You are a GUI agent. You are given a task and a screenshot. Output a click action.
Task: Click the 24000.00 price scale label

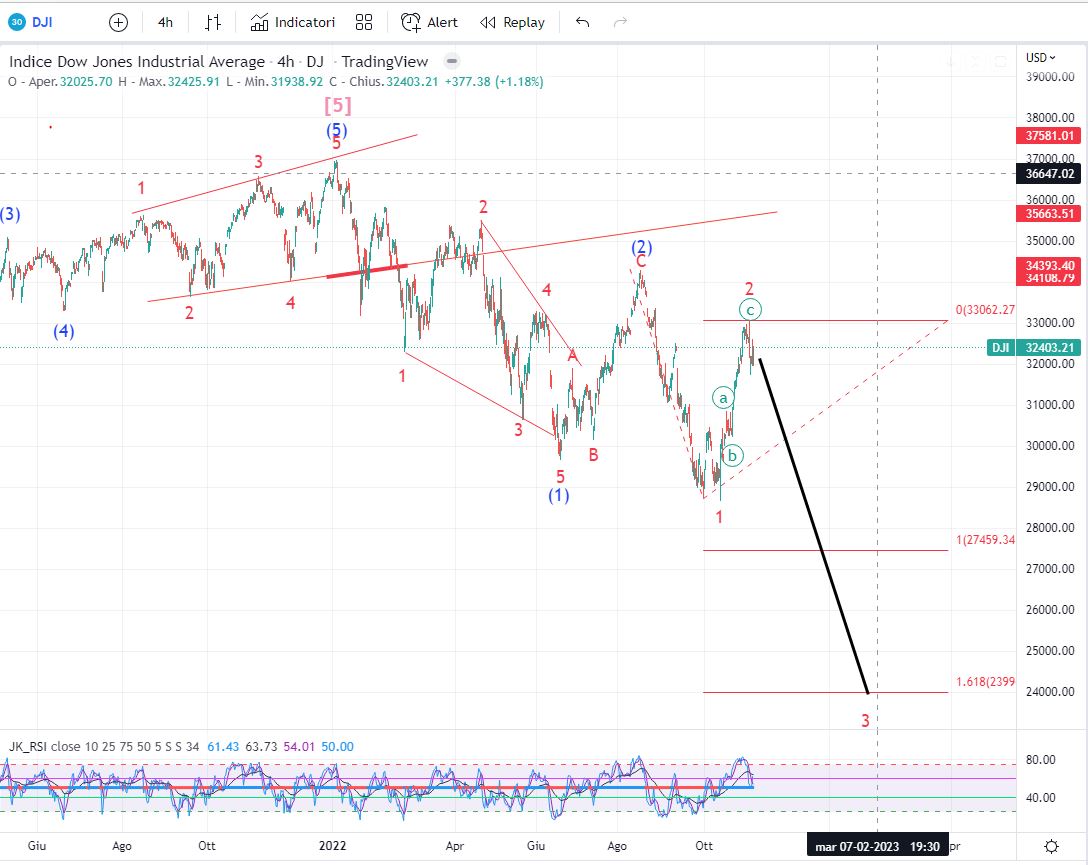pyautogui.click(x=1050, y=692)
